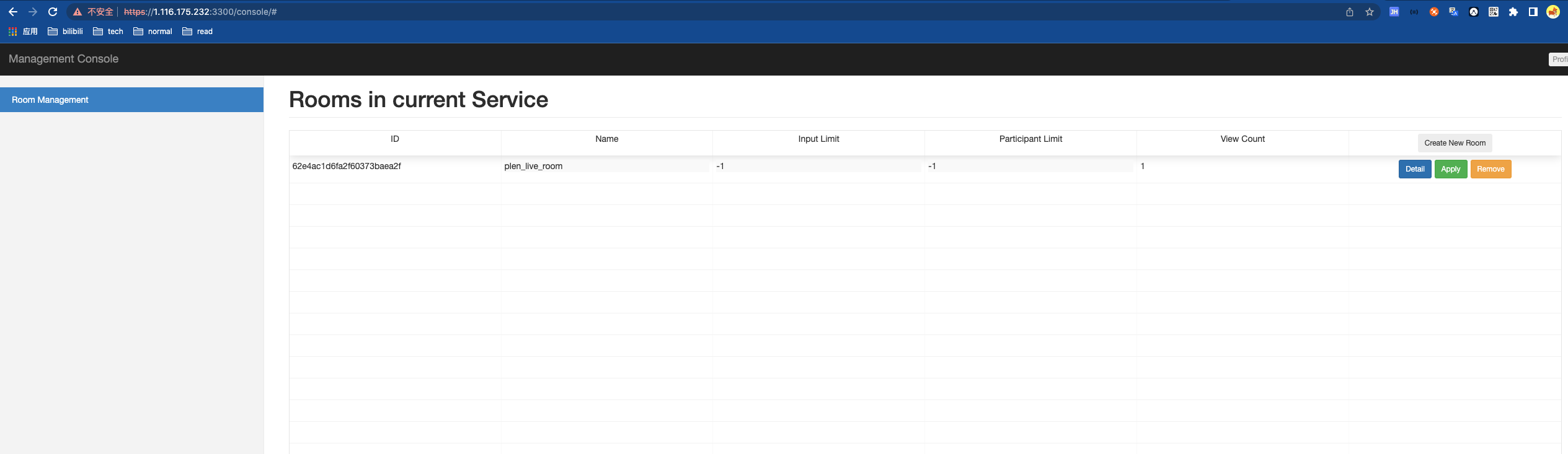The image size is (1568, 454).
Task: Open the corgi profile avatar menu
Action: tap(1553, 12)
